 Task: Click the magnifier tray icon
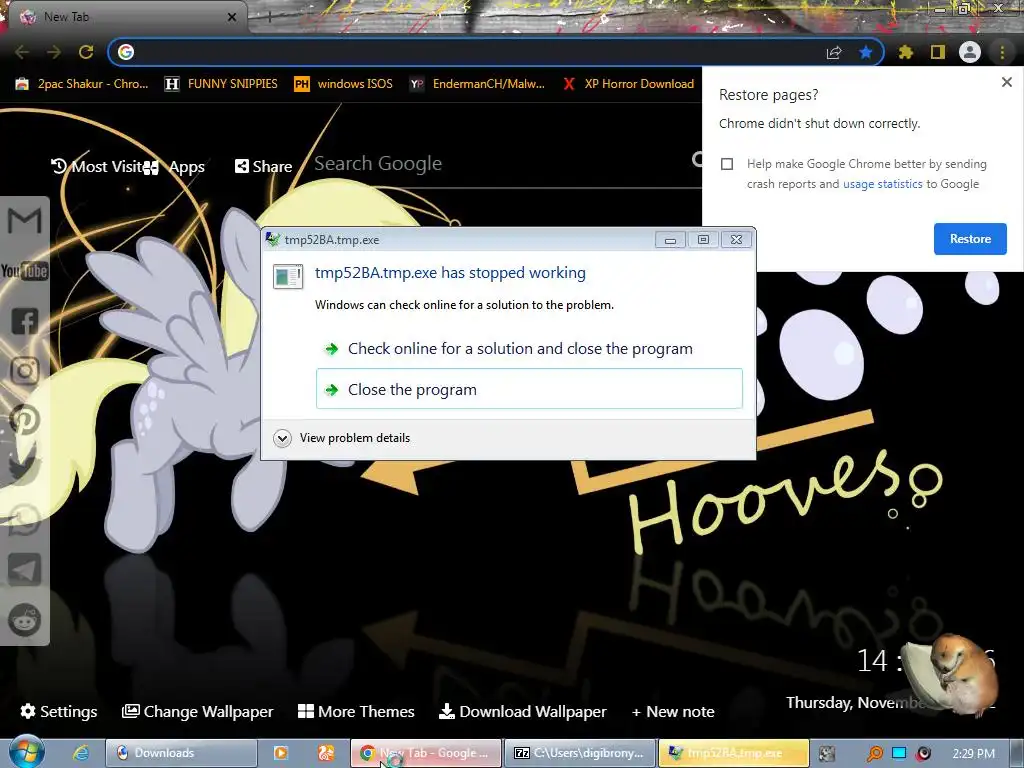coord(874,754)
